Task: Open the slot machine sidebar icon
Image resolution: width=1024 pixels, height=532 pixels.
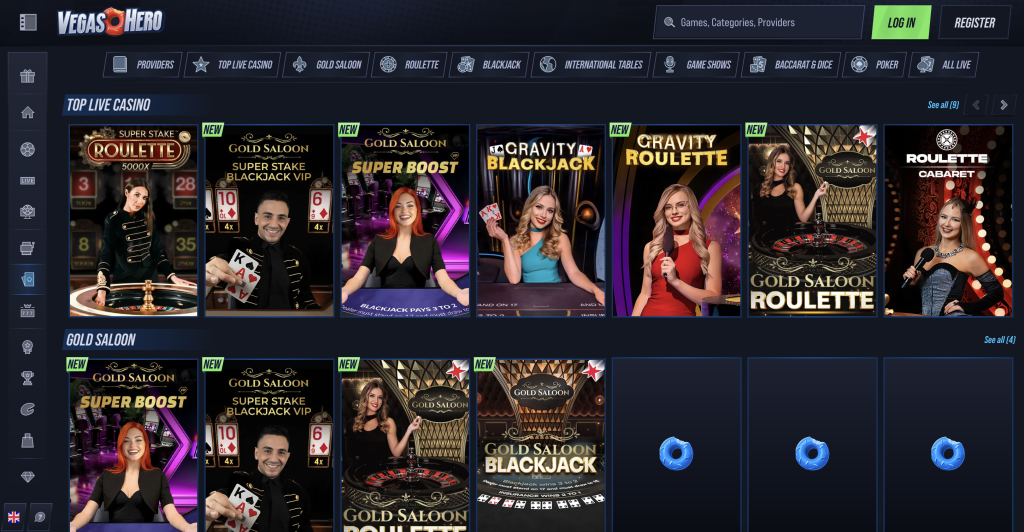Action: [27, 248]
